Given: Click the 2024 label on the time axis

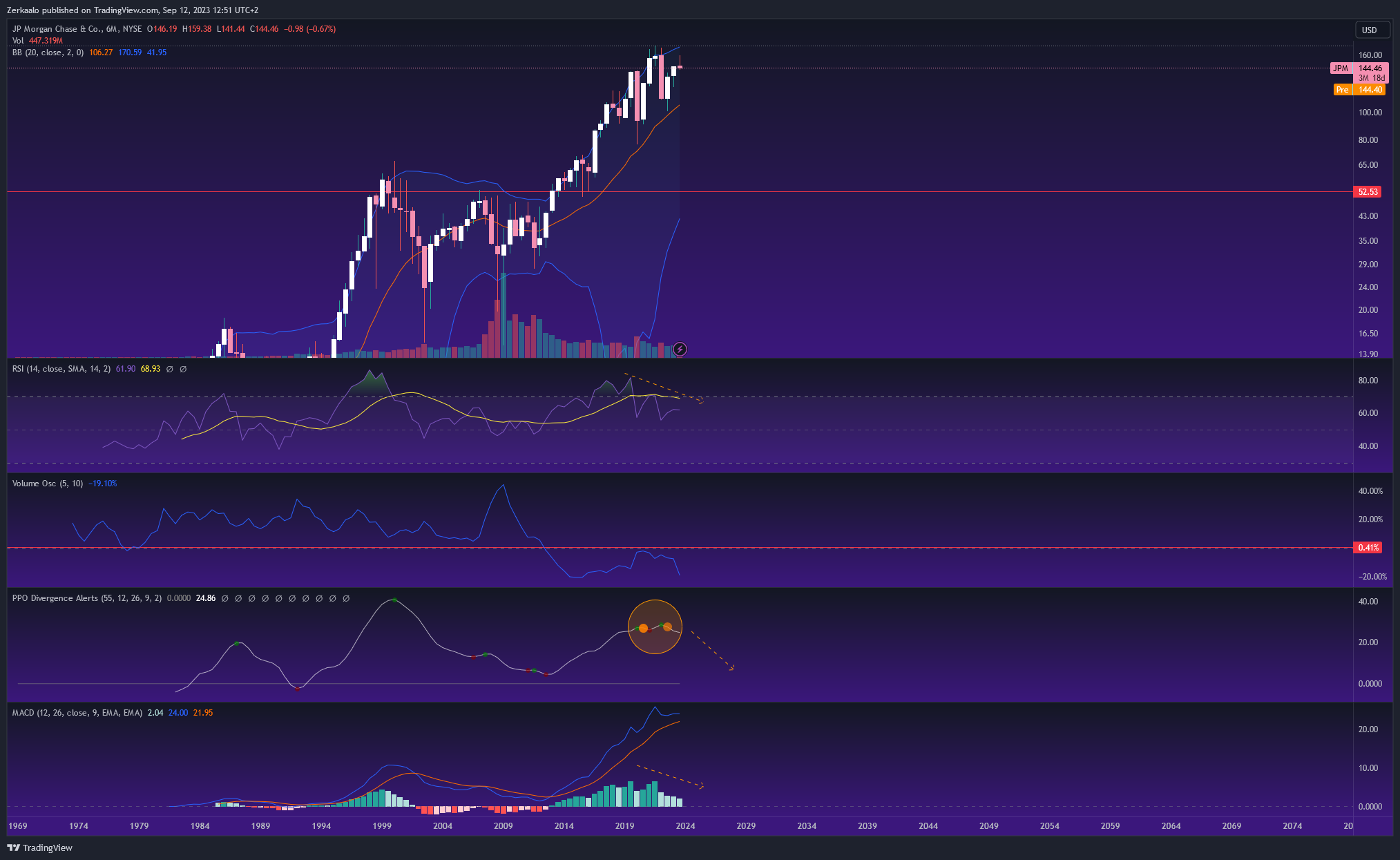Looking at the screenshot, I should 685,825.
